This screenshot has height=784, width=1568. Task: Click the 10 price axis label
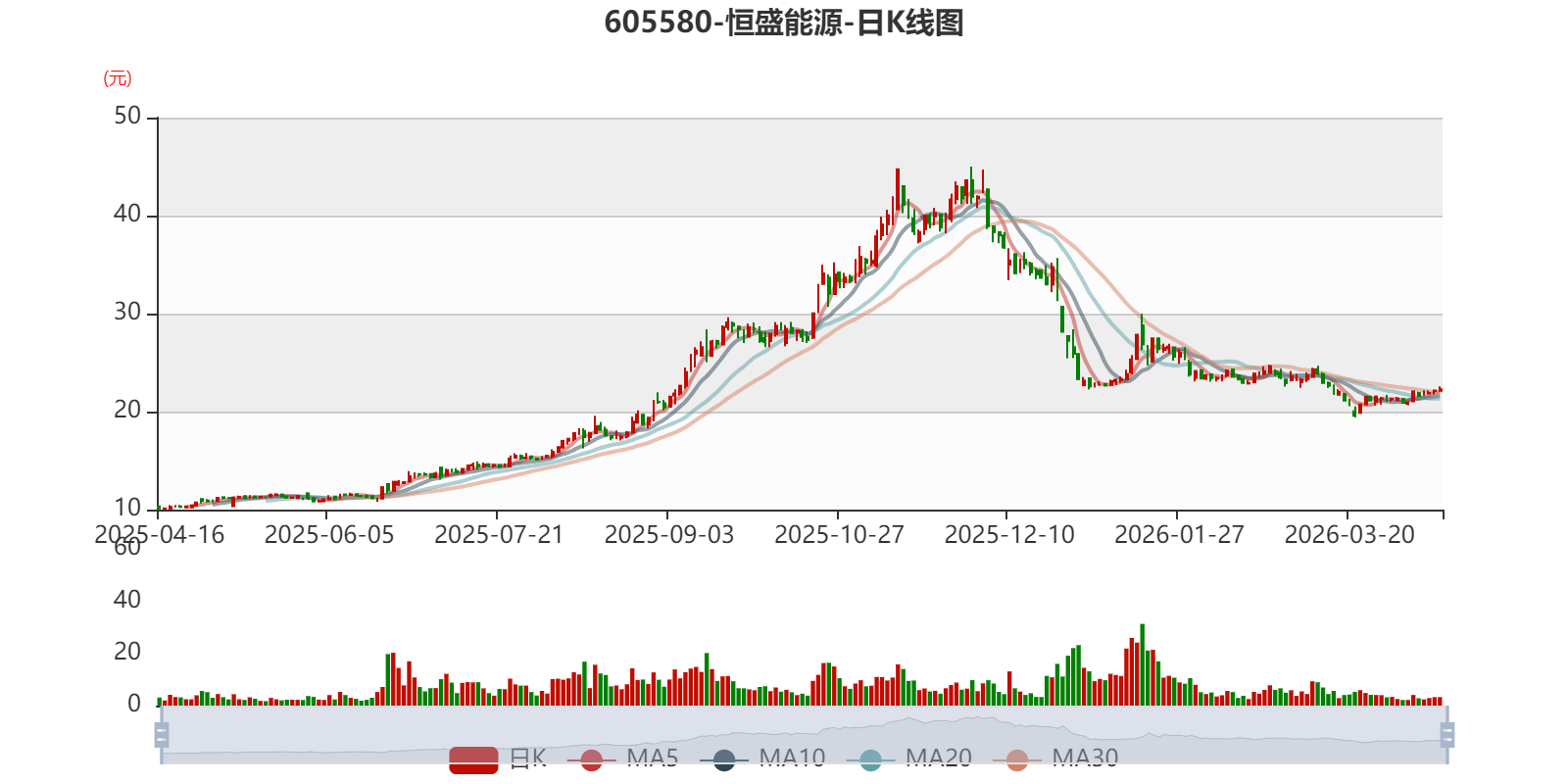(127, 509)
